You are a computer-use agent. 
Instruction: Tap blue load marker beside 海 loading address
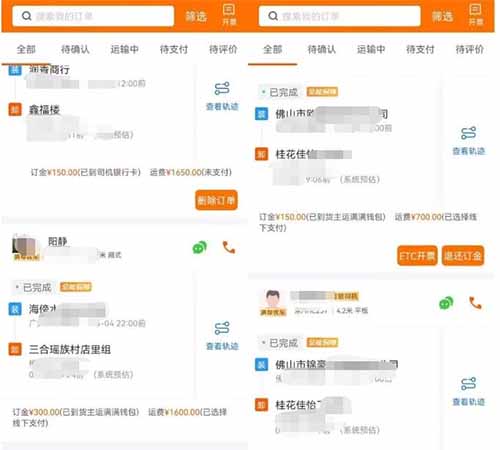pyautogui.click(x=15, y=309)
